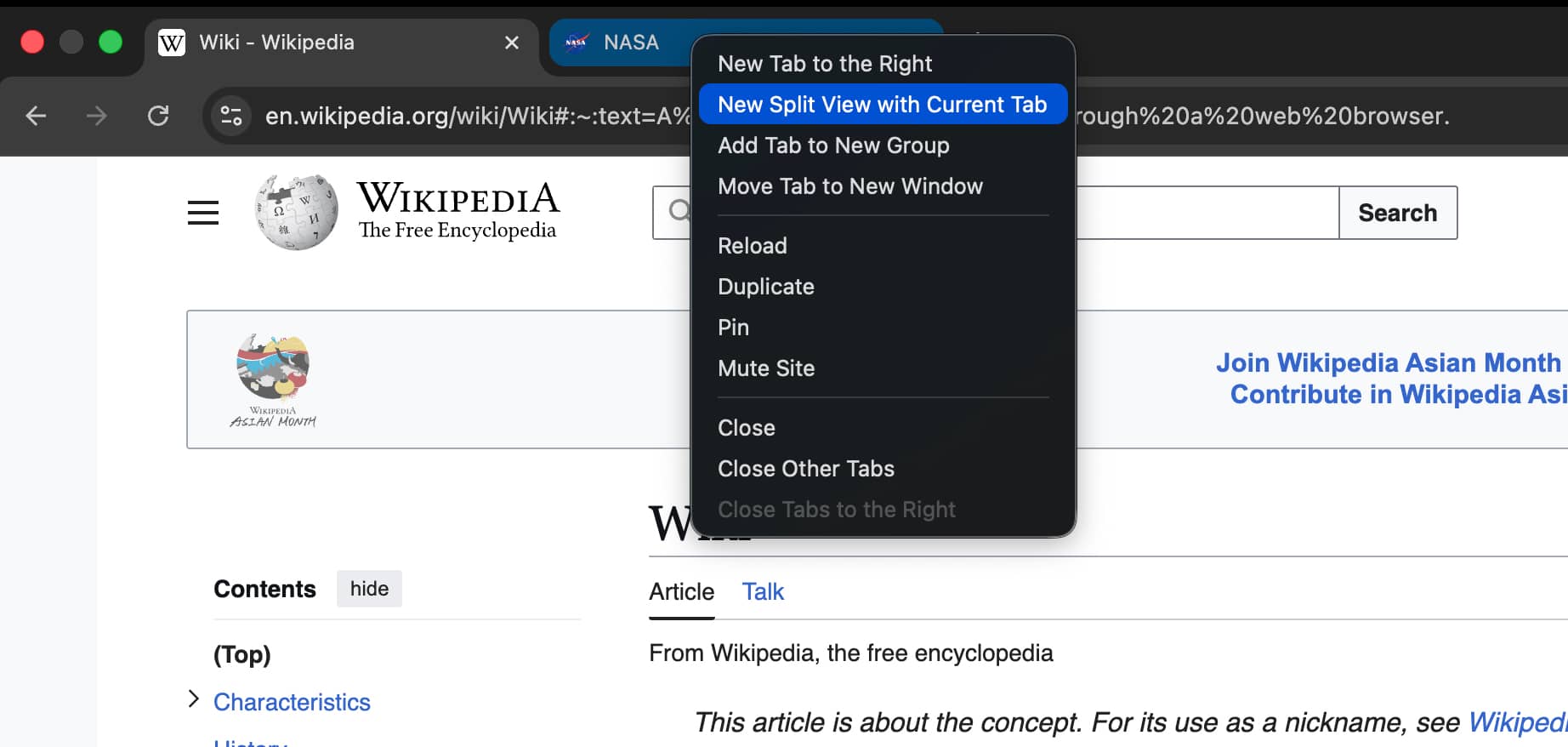
Task: Click the browser forward arrow
Action: [x=97, y=116]
